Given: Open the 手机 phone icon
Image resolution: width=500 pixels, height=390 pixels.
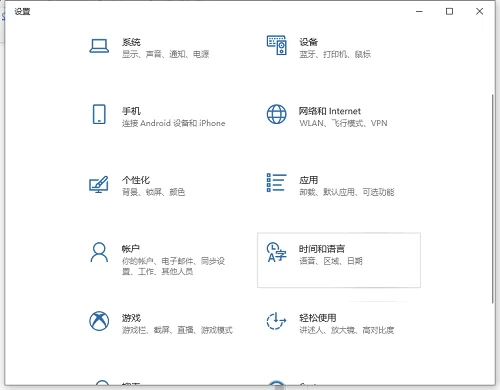Looking at the screenshot, I should [x=99, y=114].
